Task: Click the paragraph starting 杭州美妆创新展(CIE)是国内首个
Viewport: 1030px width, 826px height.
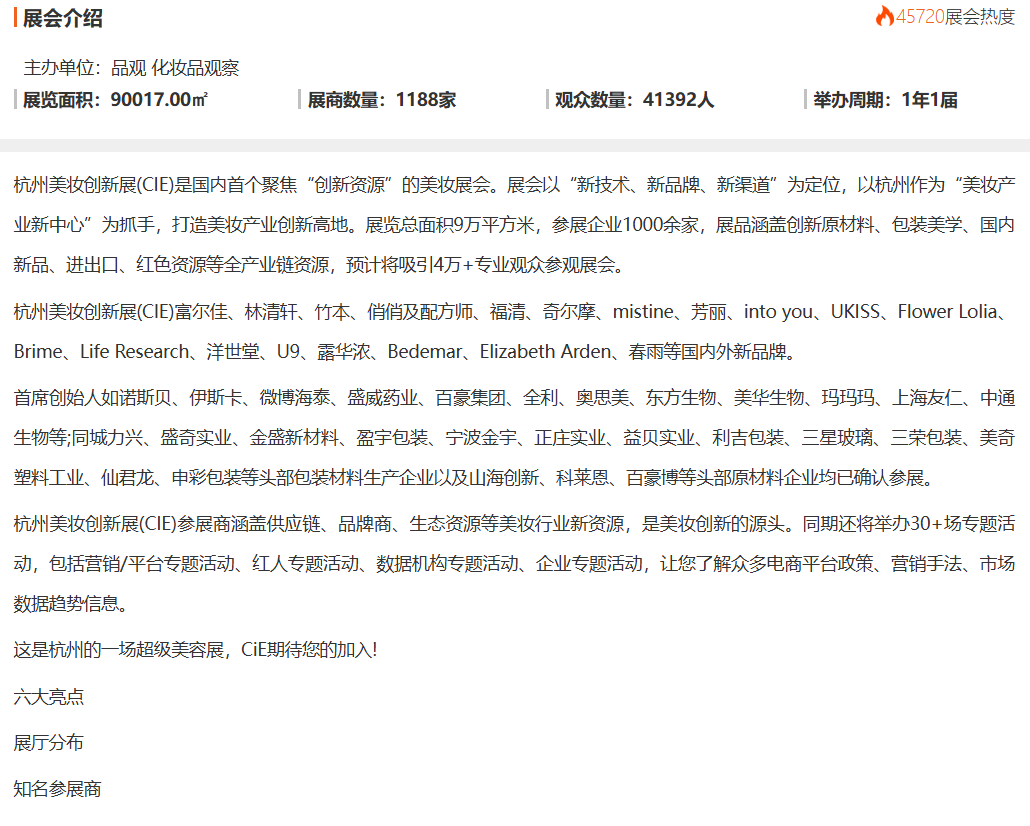Action: tap(514, 225)
